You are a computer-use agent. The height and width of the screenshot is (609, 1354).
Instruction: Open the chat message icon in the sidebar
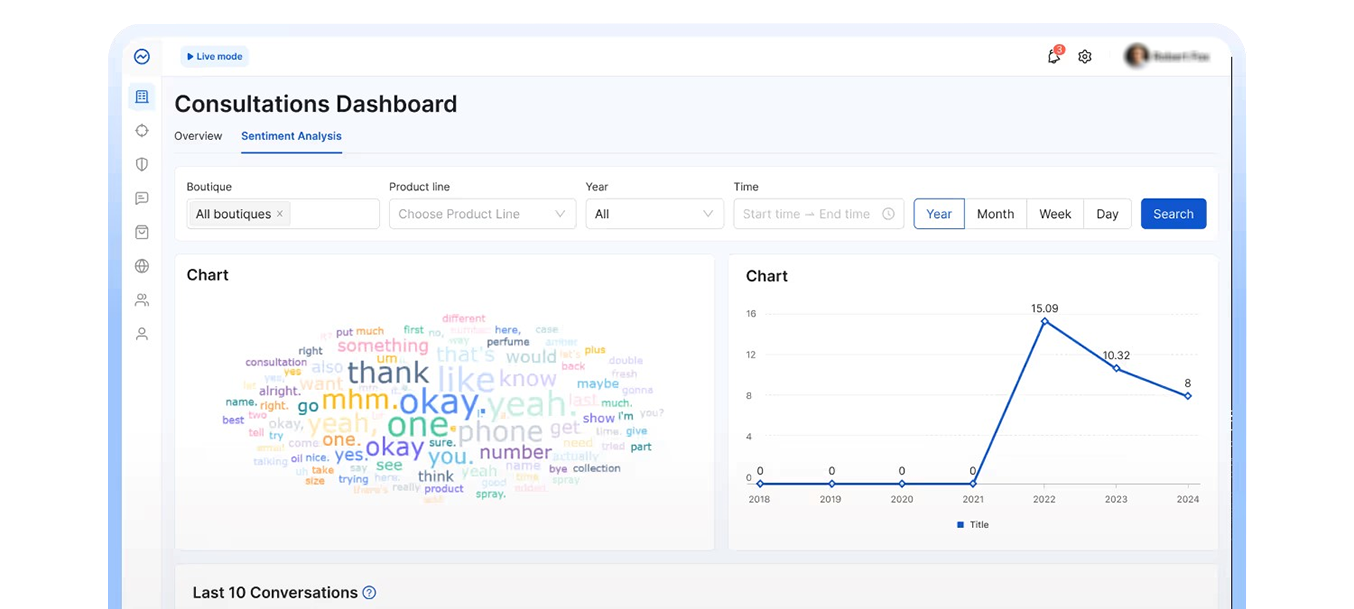click(142, 198)
